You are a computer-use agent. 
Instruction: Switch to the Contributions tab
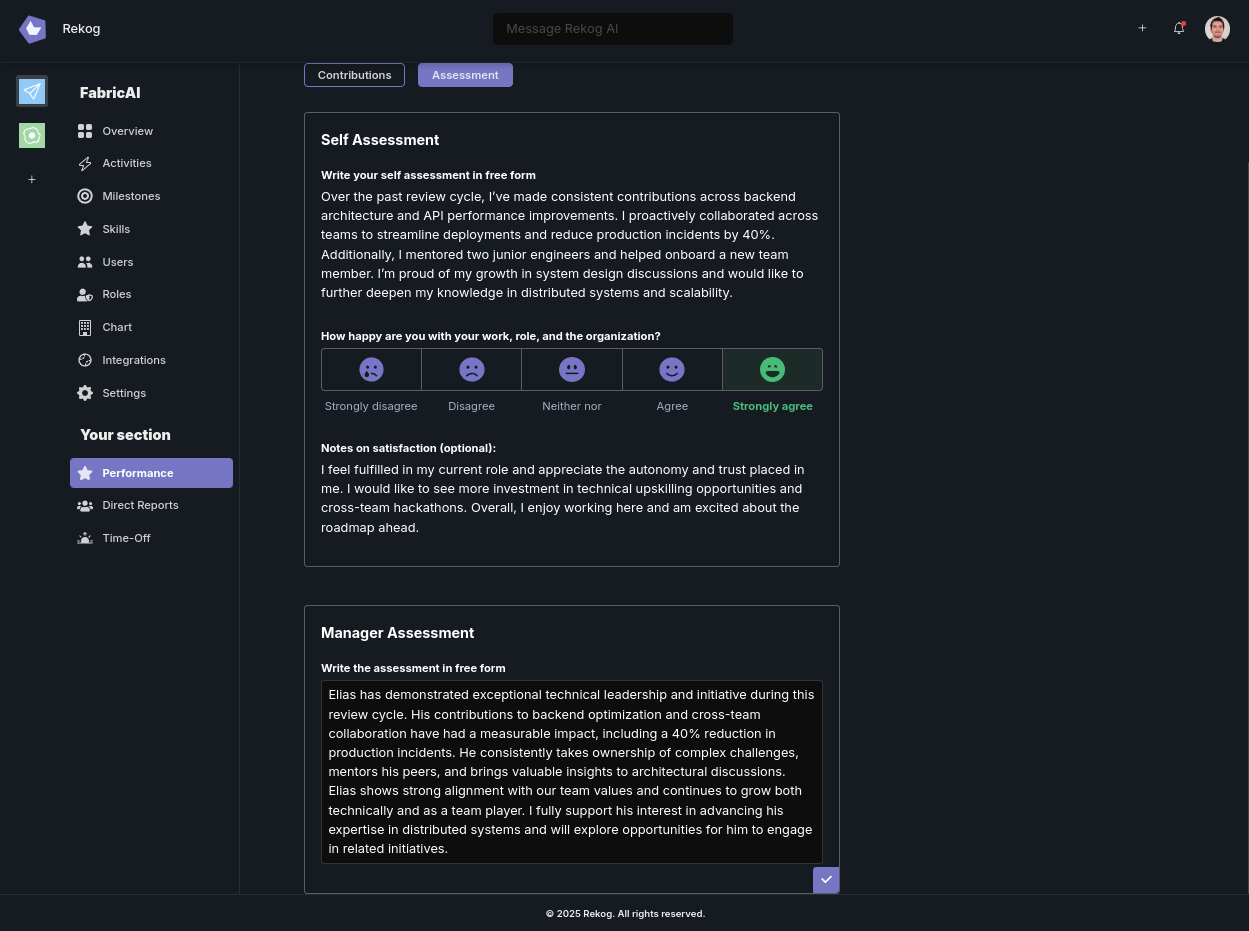click(x=354, y=75)
